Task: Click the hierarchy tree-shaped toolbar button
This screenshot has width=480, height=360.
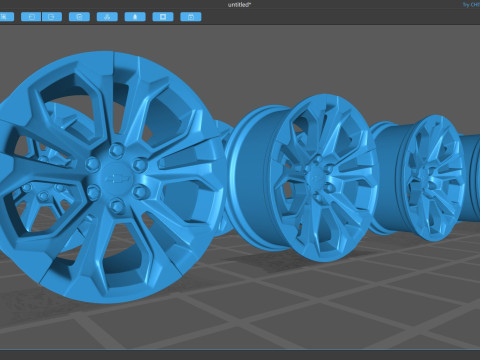Action: (107, 17)
